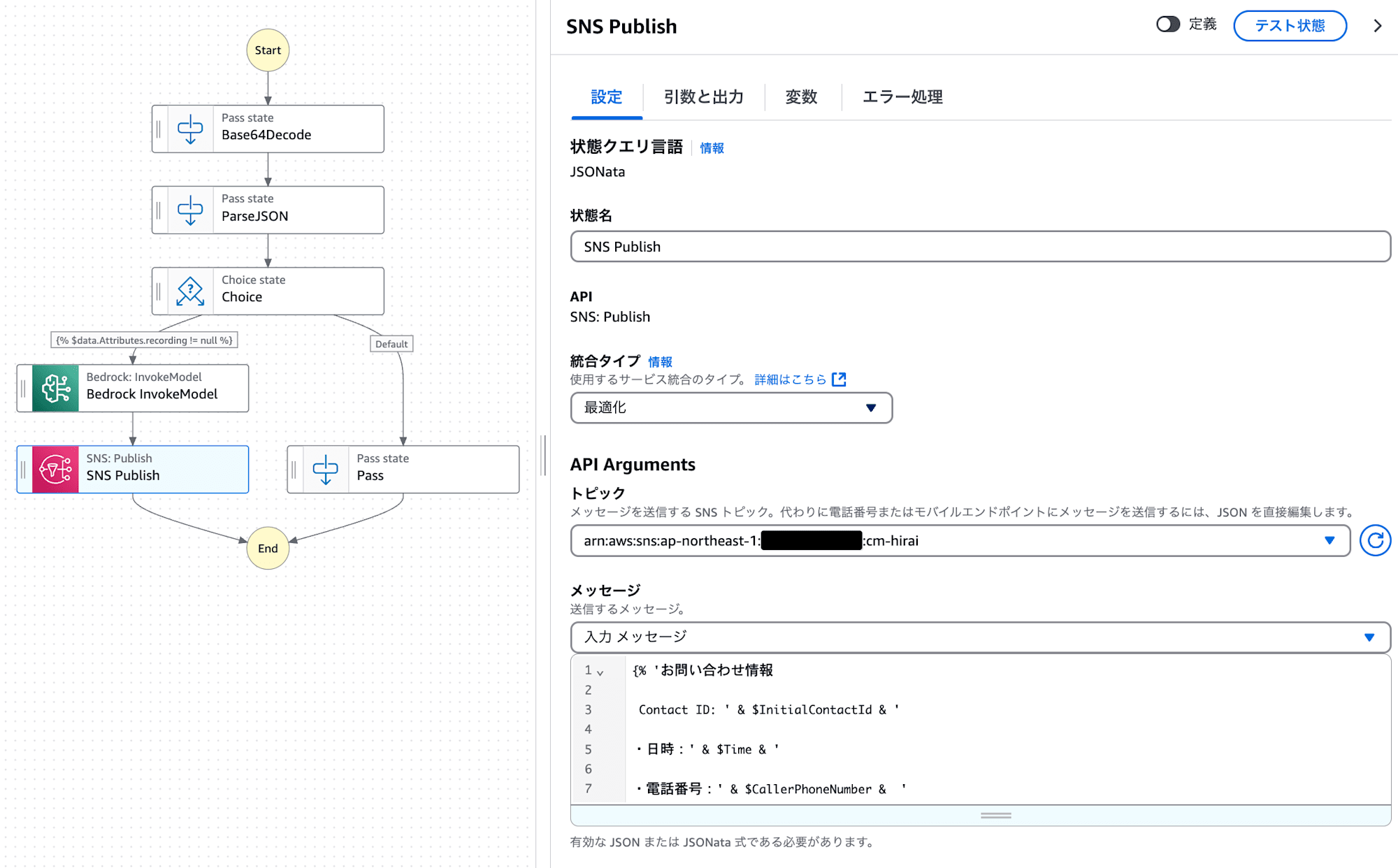1398x868 pixels.
Task: Select the Default choice rule label
Action: 391,344
